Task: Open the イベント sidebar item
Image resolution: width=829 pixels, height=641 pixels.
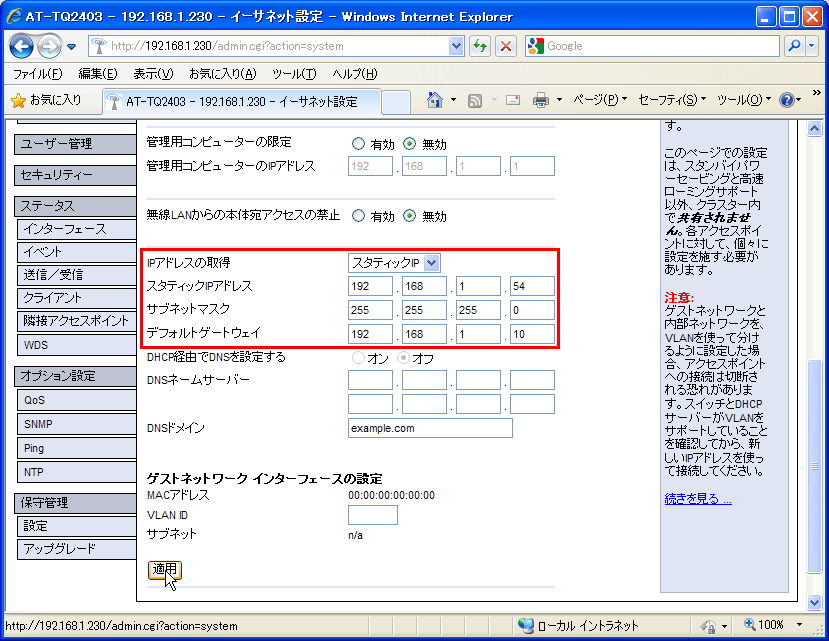Action: coord(77,252)
